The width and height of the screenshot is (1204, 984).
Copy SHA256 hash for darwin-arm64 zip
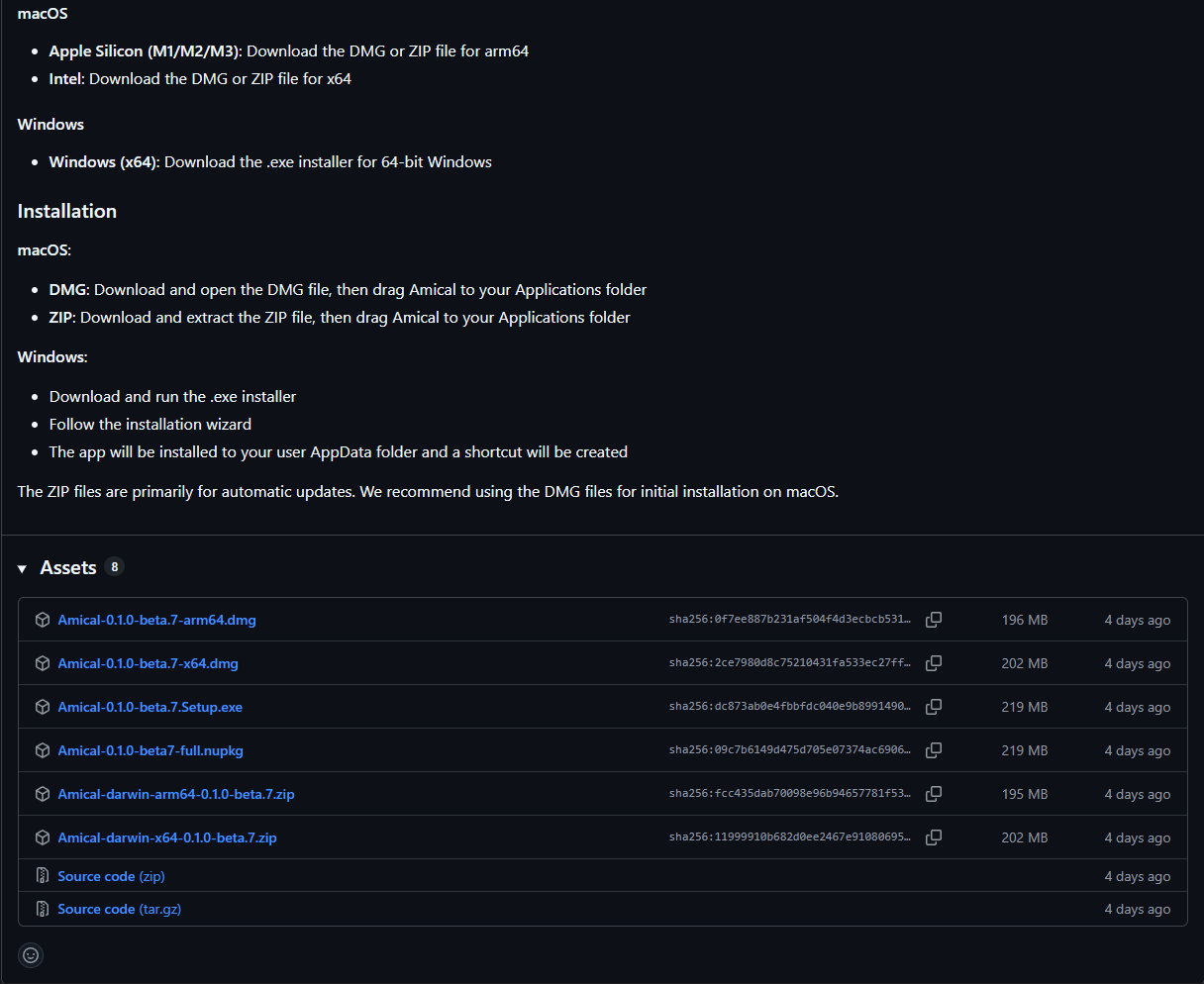click(x=933, y=794)
